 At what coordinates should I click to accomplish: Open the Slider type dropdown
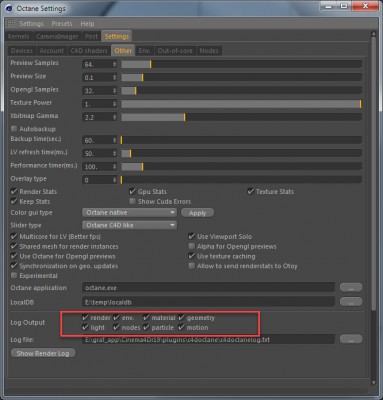[129, 225]
